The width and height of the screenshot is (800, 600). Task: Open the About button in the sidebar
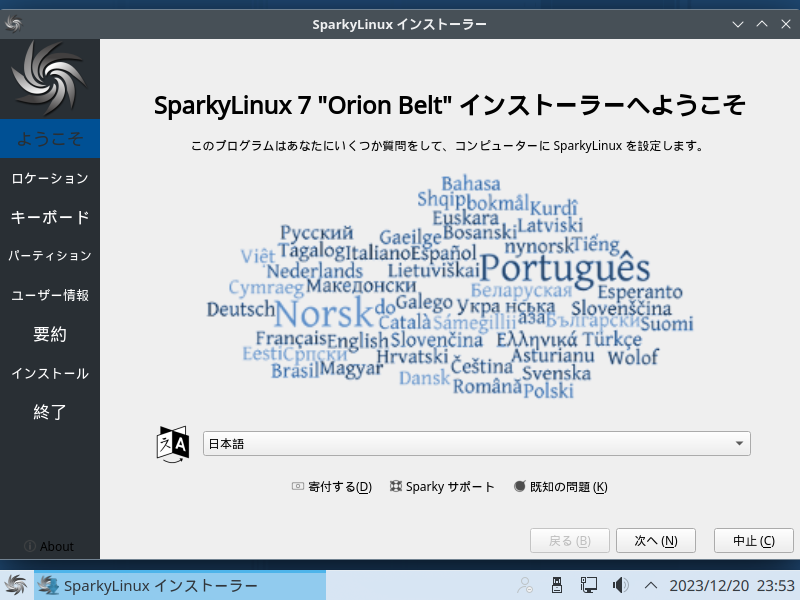pyautogui.click(x=49, y=546)
